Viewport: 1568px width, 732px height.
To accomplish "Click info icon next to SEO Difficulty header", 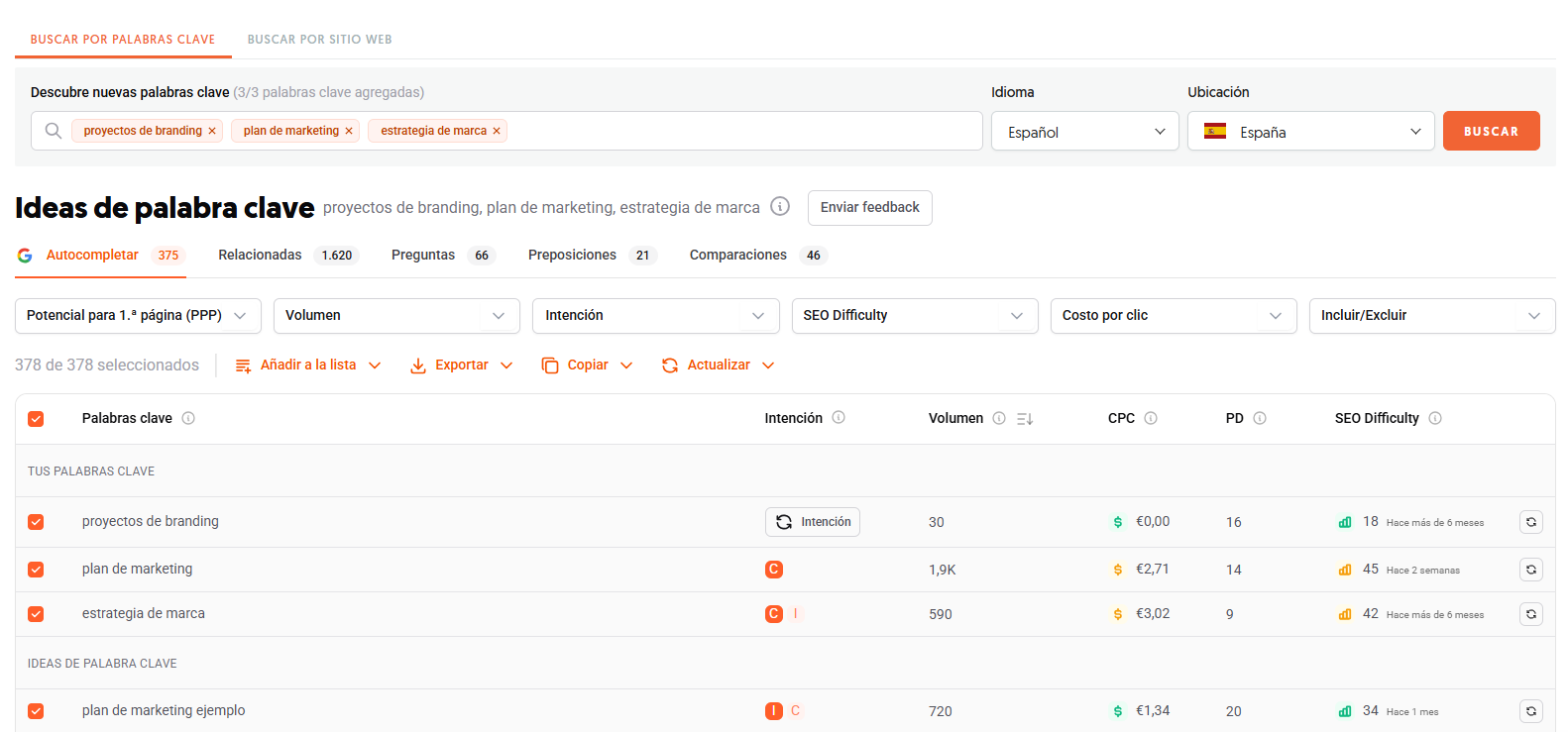I will 1435,418.
